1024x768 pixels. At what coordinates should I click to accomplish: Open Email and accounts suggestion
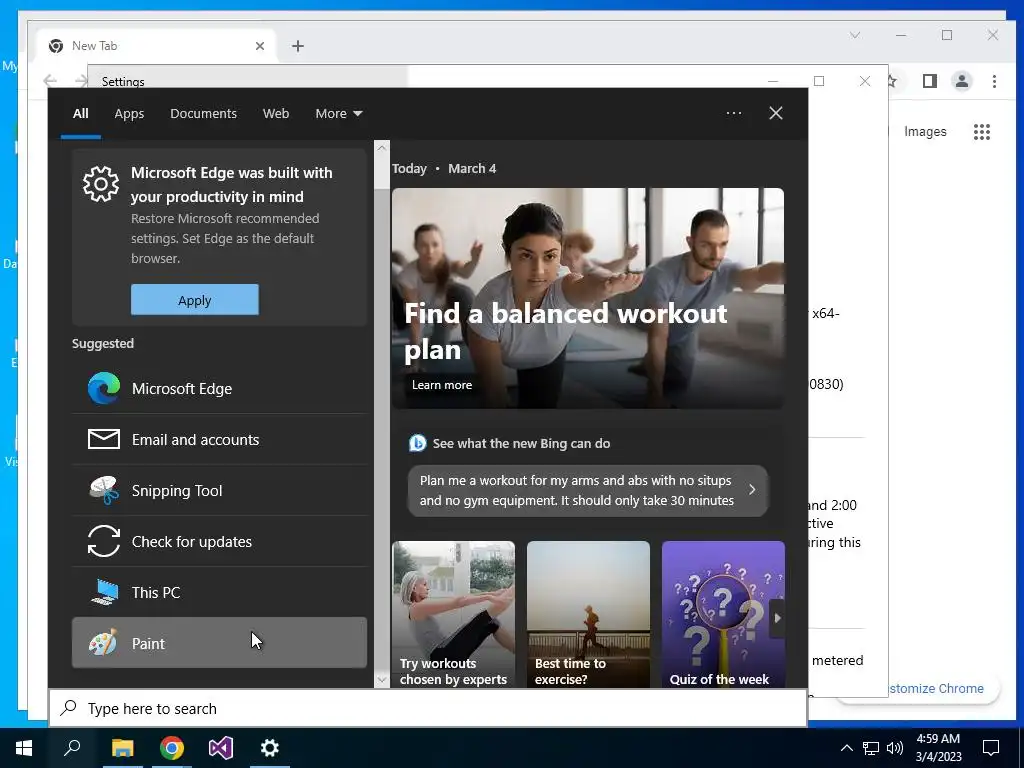pos(219,440)
